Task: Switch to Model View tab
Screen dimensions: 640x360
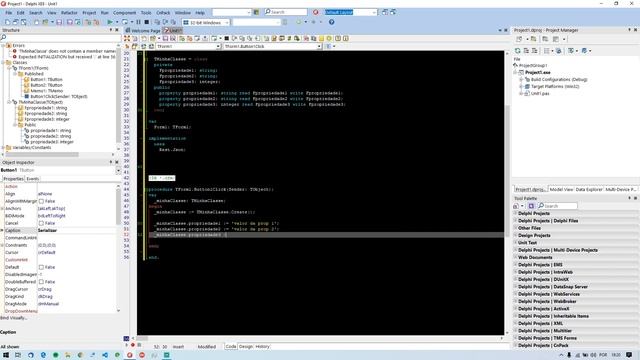Action: 561,190
